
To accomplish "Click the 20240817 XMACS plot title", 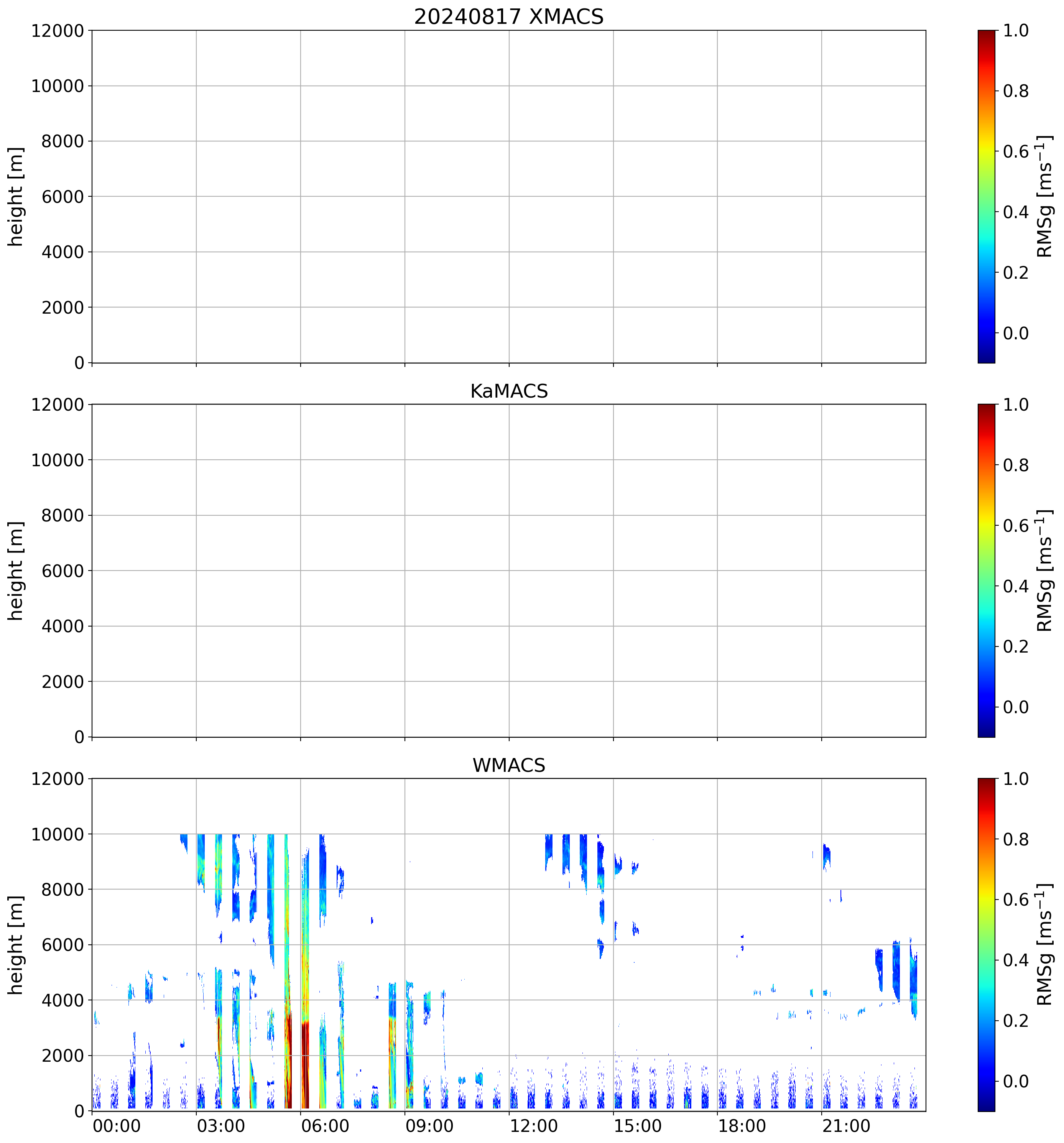I will click(x=508, y=16).
